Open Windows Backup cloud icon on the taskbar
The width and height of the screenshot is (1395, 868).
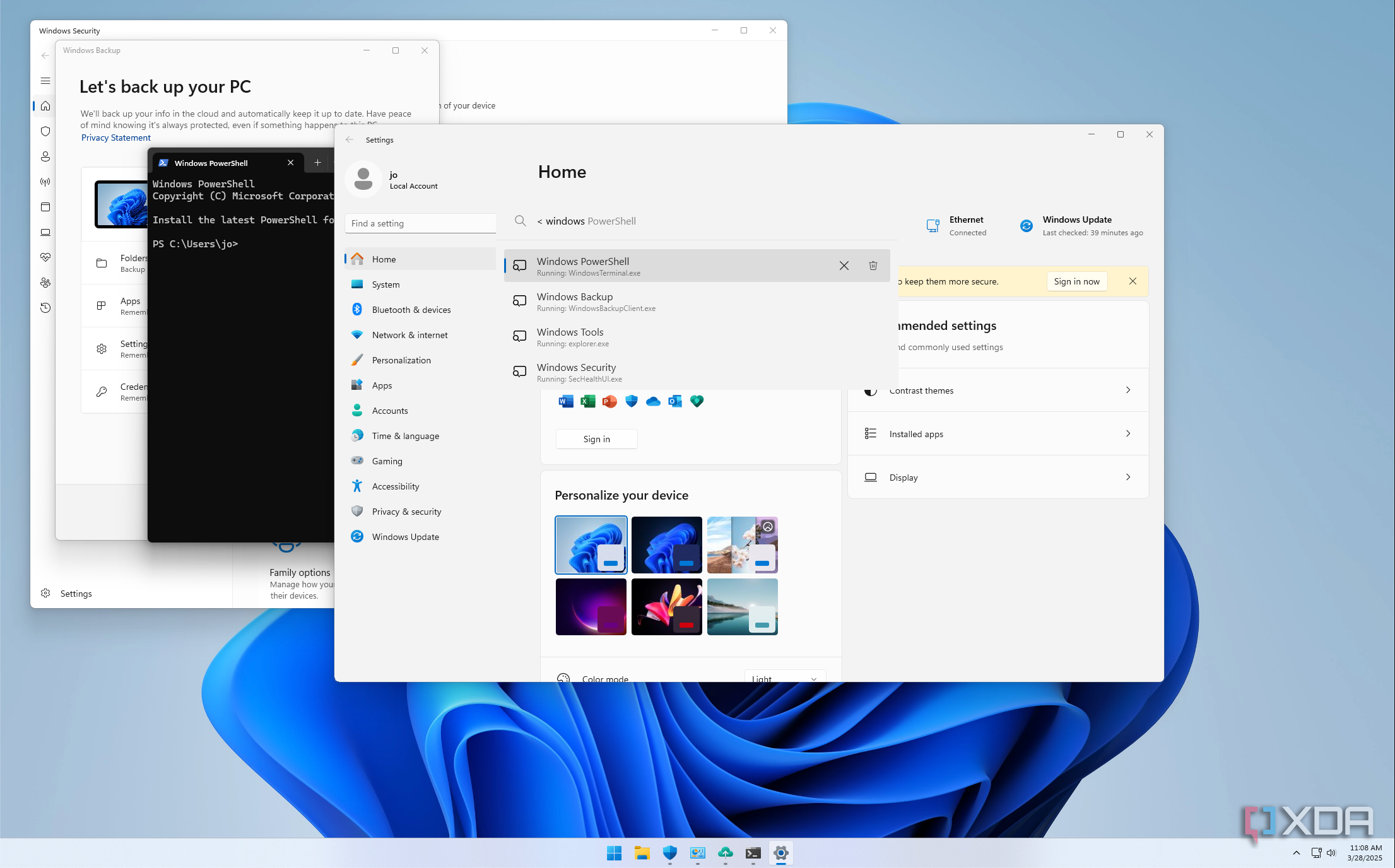(x=726, y=853)
